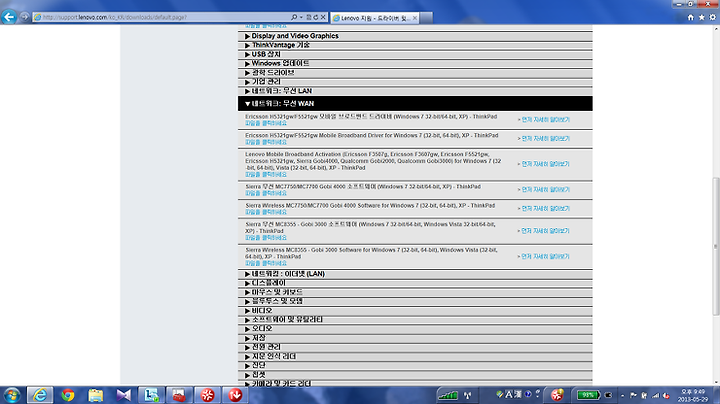
Task: Open Windows Explorer folder in taskbar
Action: click(x=96, y=395)
